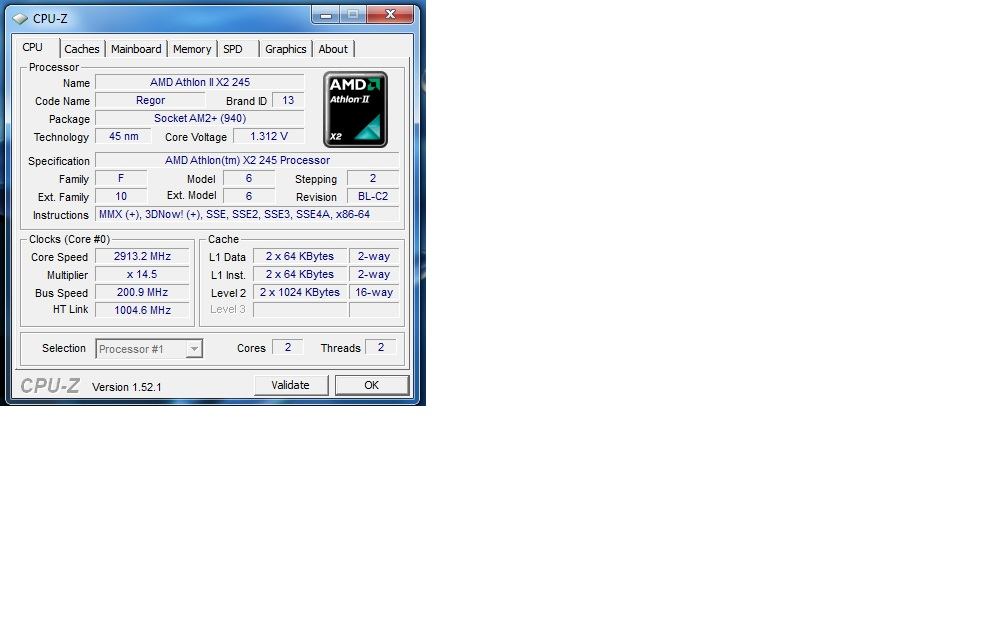
Task: Click the OK button
Action: (x=372, y=385)
